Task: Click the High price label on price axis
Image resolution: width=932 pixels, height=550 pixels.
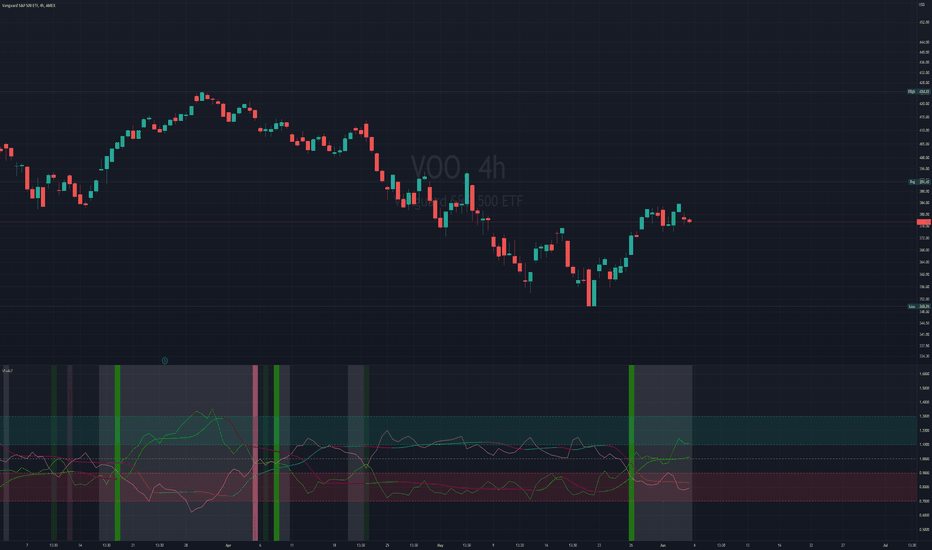Action: coord(918,92)
